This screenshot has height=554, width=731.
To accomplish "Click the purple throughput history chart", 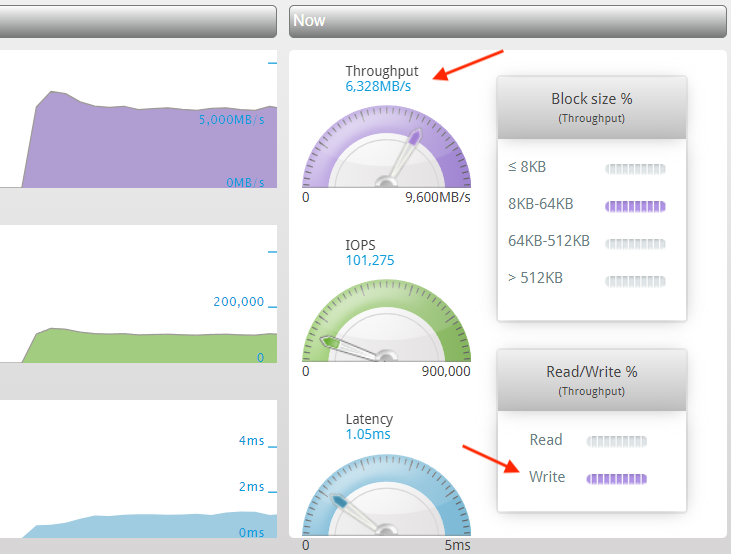I will pyautogui.click(x=138, y=119).
